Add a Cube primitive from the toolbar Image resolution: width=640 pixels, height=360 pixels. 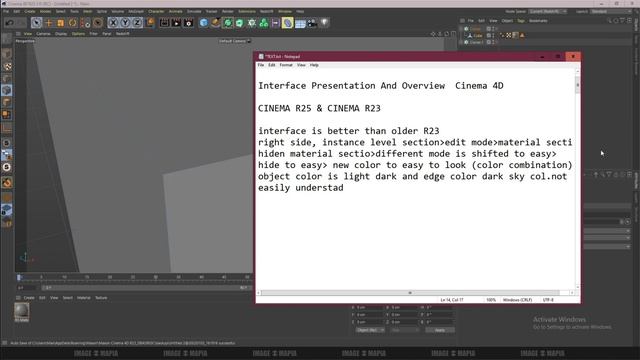[203, 23]
